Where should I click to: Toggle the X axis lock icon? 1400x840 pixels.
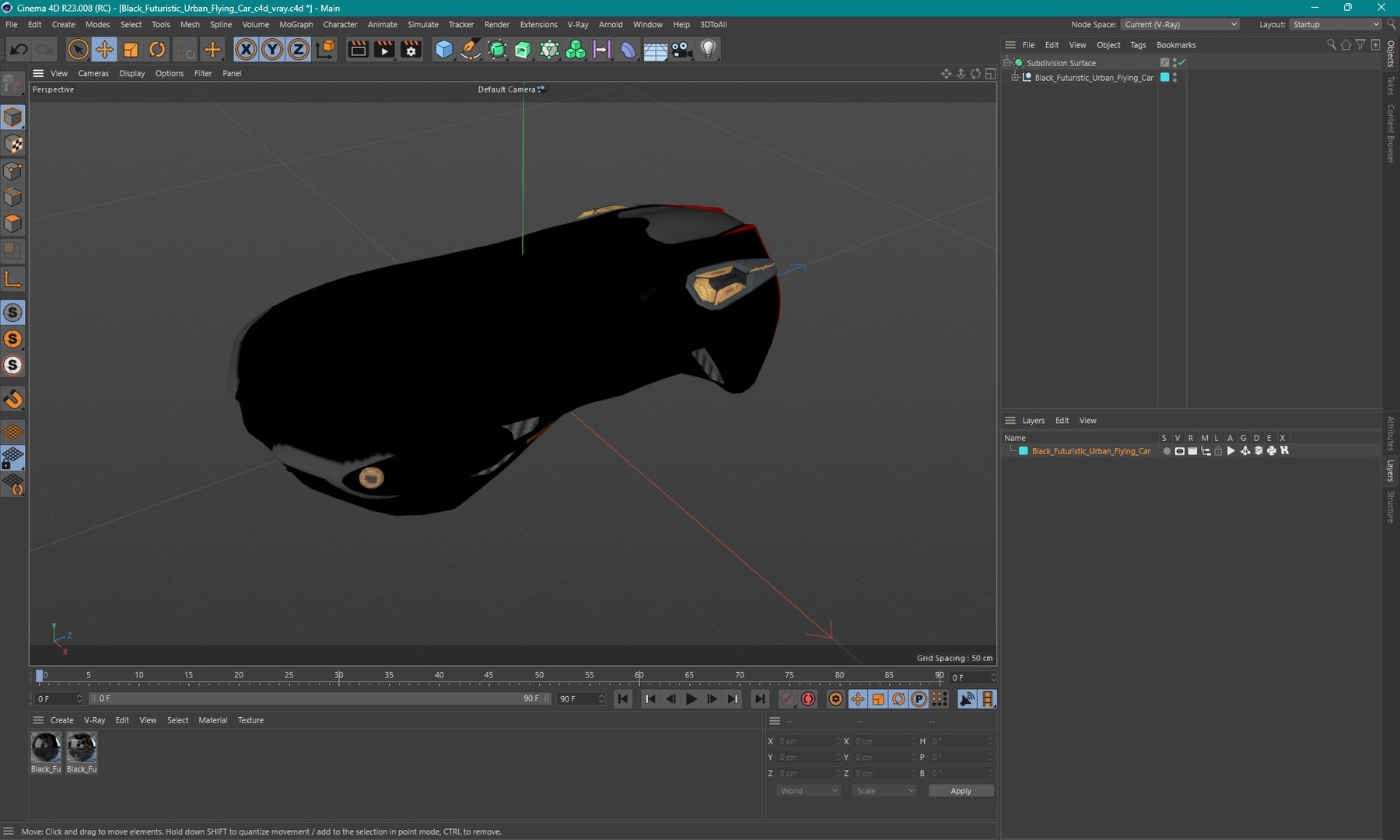(x=246, y=49)
